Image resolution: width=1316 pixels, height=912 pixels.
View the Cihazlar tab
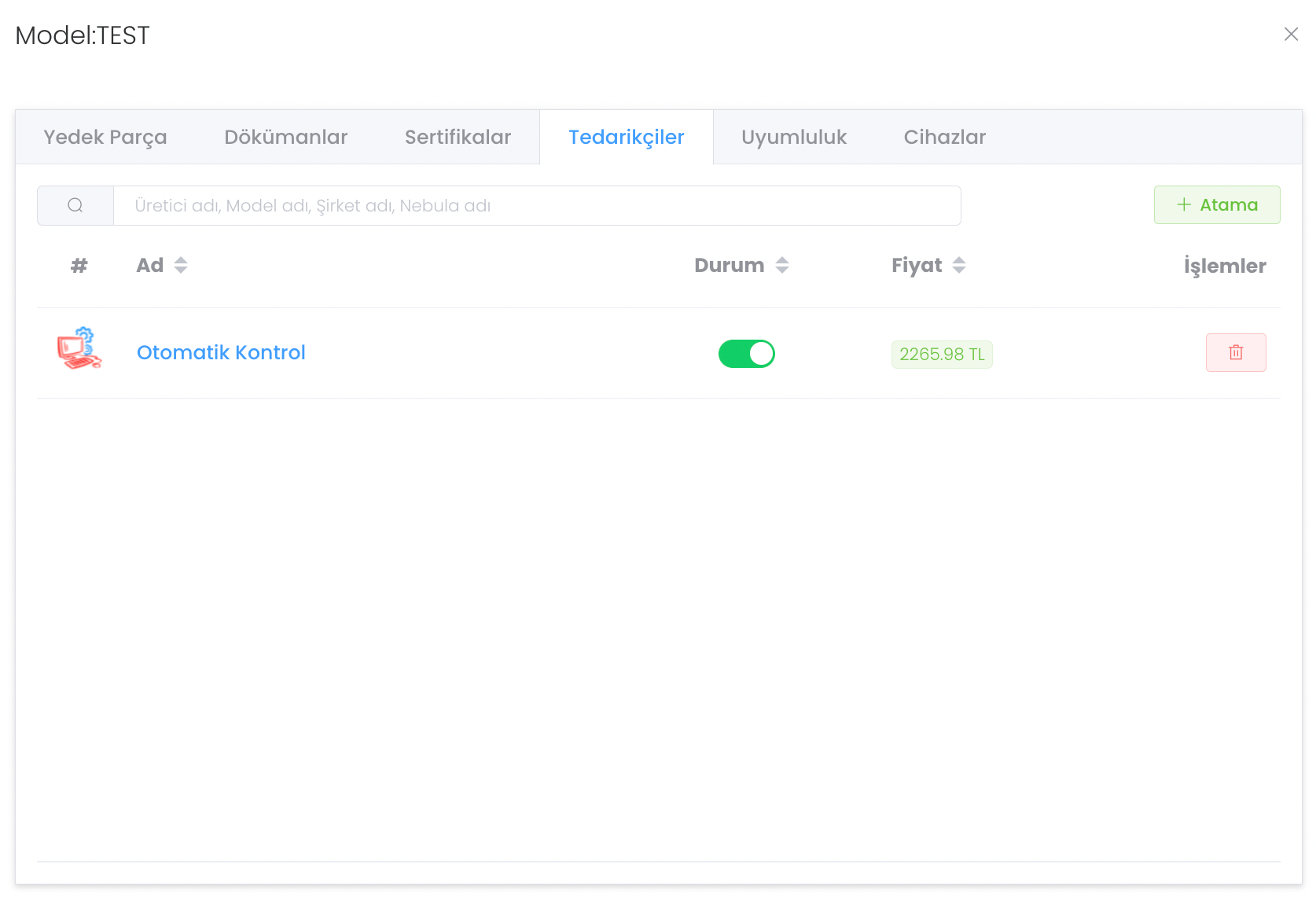click(x=944, y=137)
